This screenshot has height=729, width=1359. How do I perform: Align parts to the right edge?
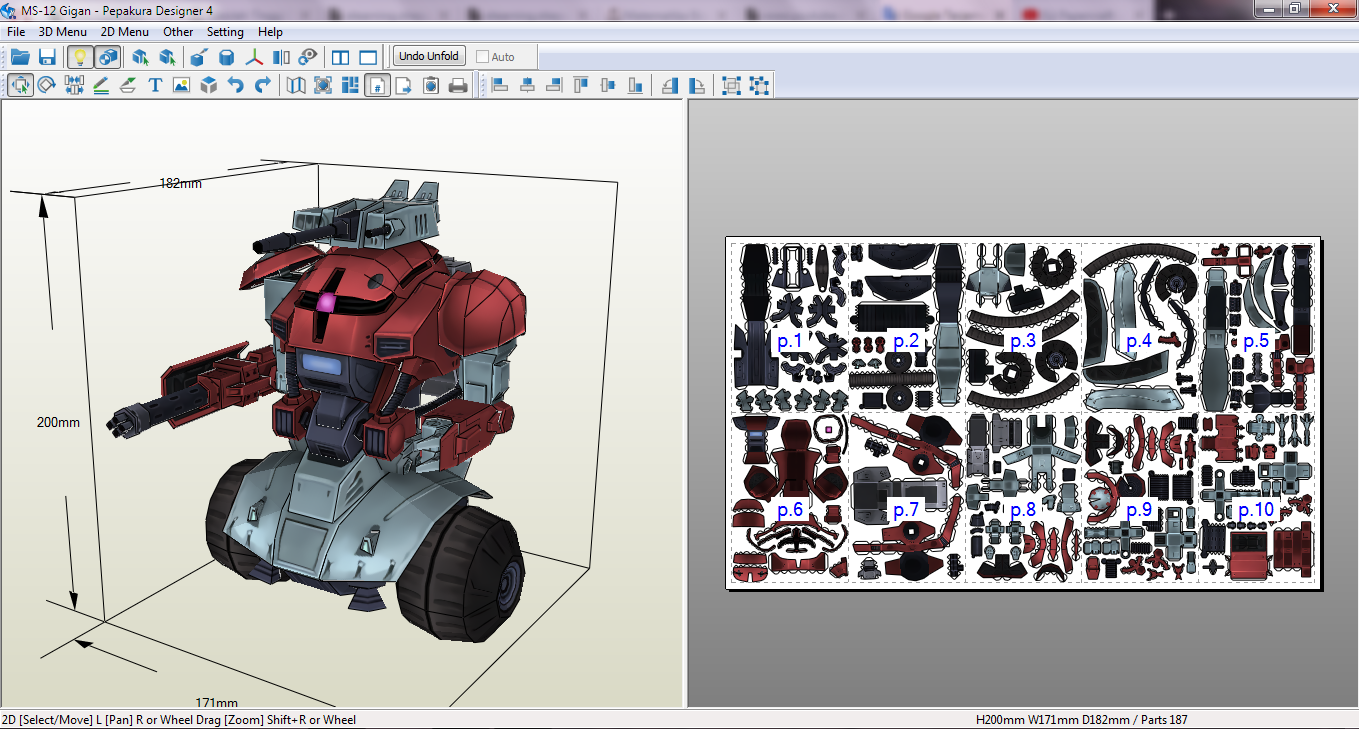click(554, 85)
